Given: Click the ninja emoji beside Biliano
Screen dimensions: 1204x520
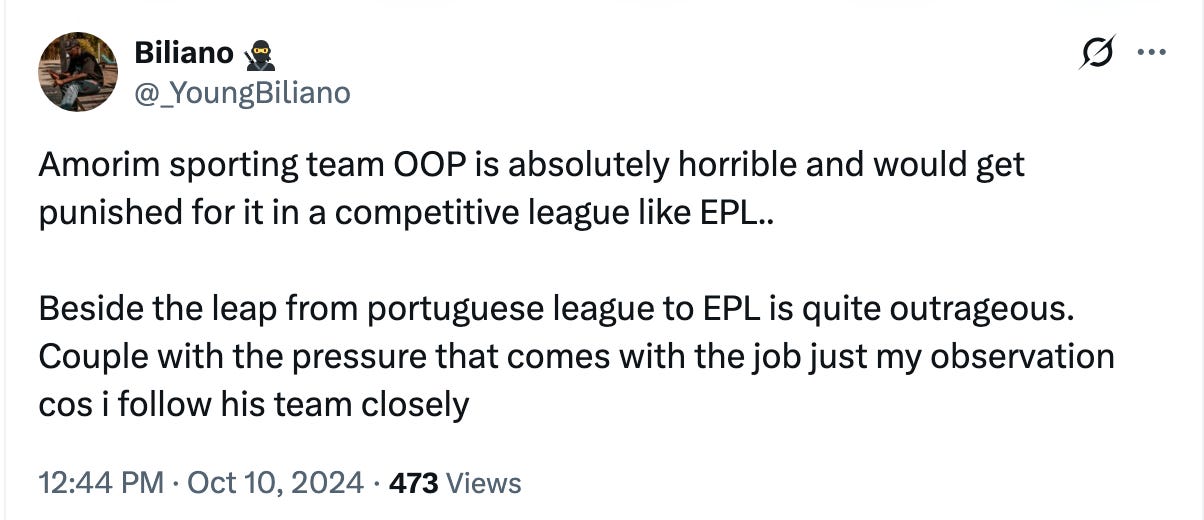Looking at the screenshot, I should tap(259, 52).
